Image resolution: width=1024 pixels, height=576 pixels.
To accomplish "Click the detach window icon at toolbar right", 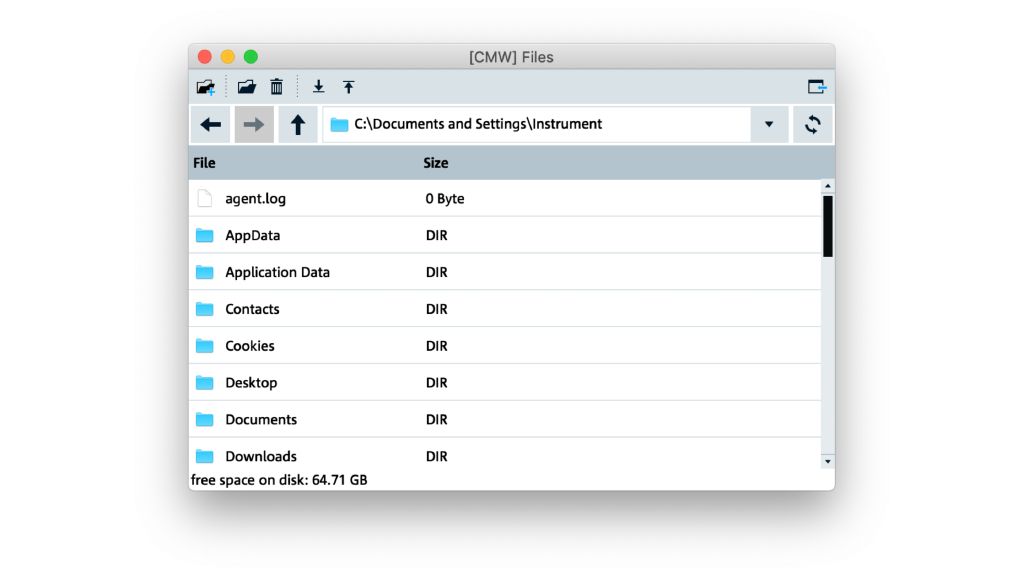I will tap(817, 87).
